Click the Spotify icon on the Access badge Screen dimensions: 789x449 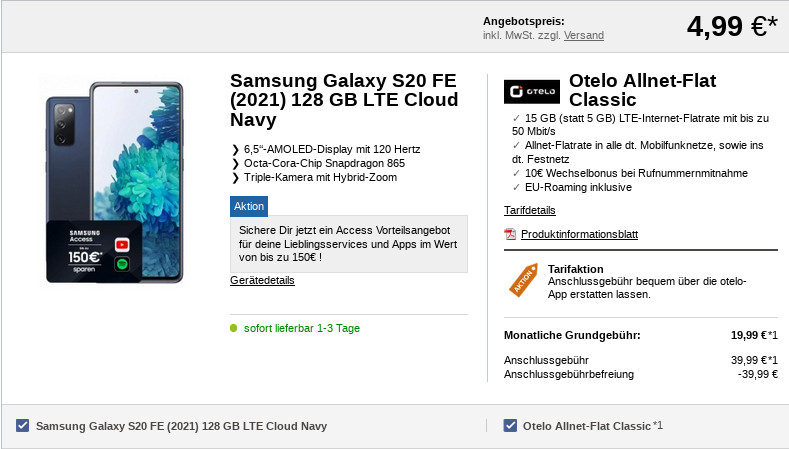click(121, 266)
